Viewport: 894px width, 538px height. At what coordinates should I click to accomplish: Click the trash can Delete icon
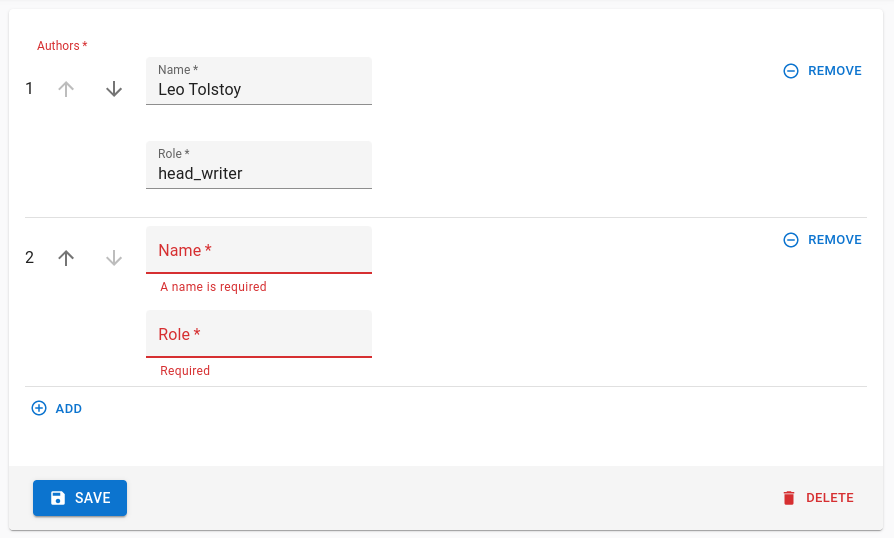789,498
